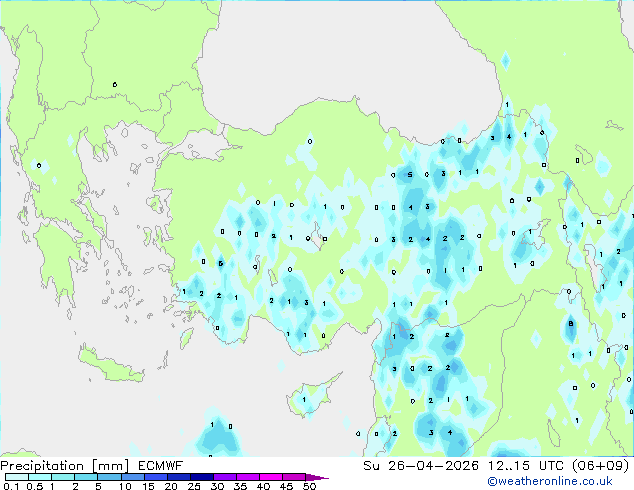The width and height of the screenshot is (634, 490).
Task: Click legend label '35'
Action: (240, 486)
